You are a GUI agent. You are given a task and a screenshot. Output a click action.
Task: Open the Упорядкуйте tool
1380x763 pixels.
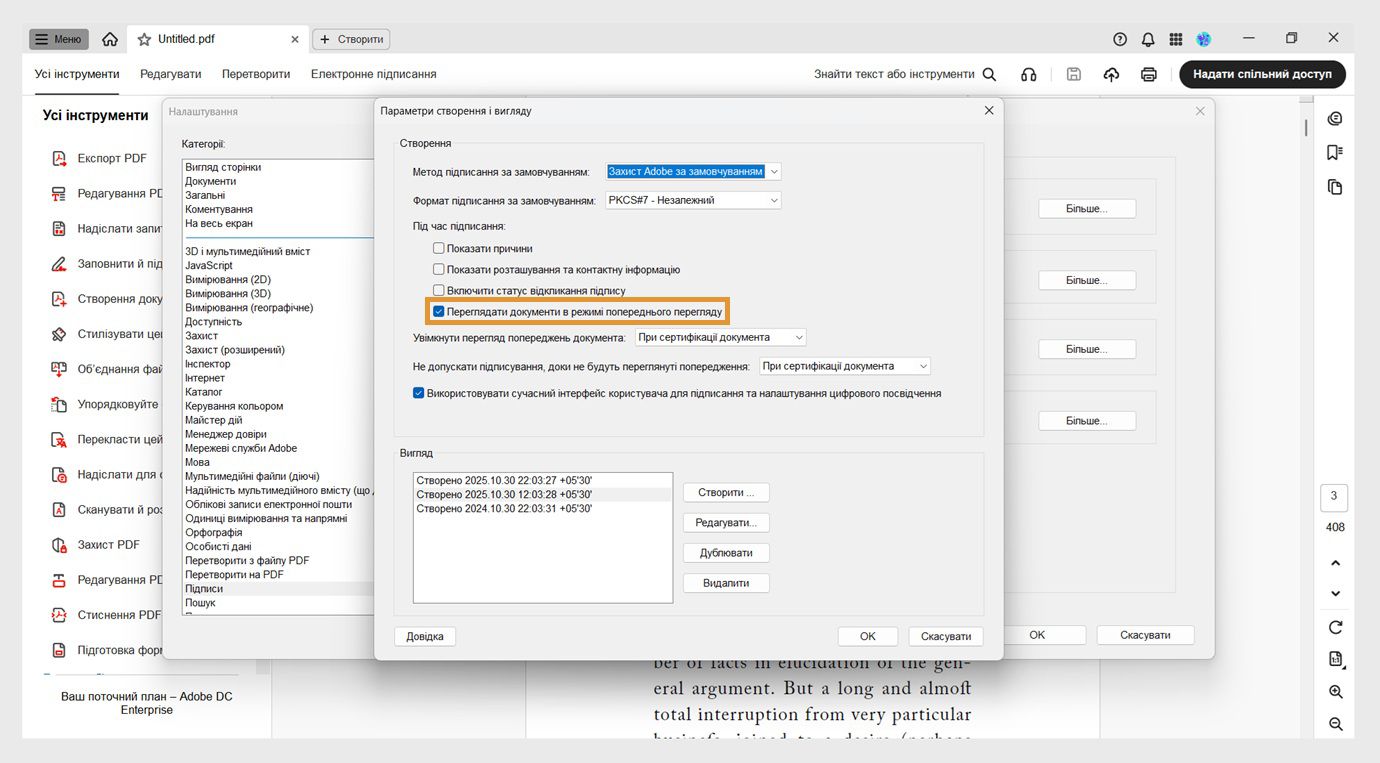click(x=107, y=404)
